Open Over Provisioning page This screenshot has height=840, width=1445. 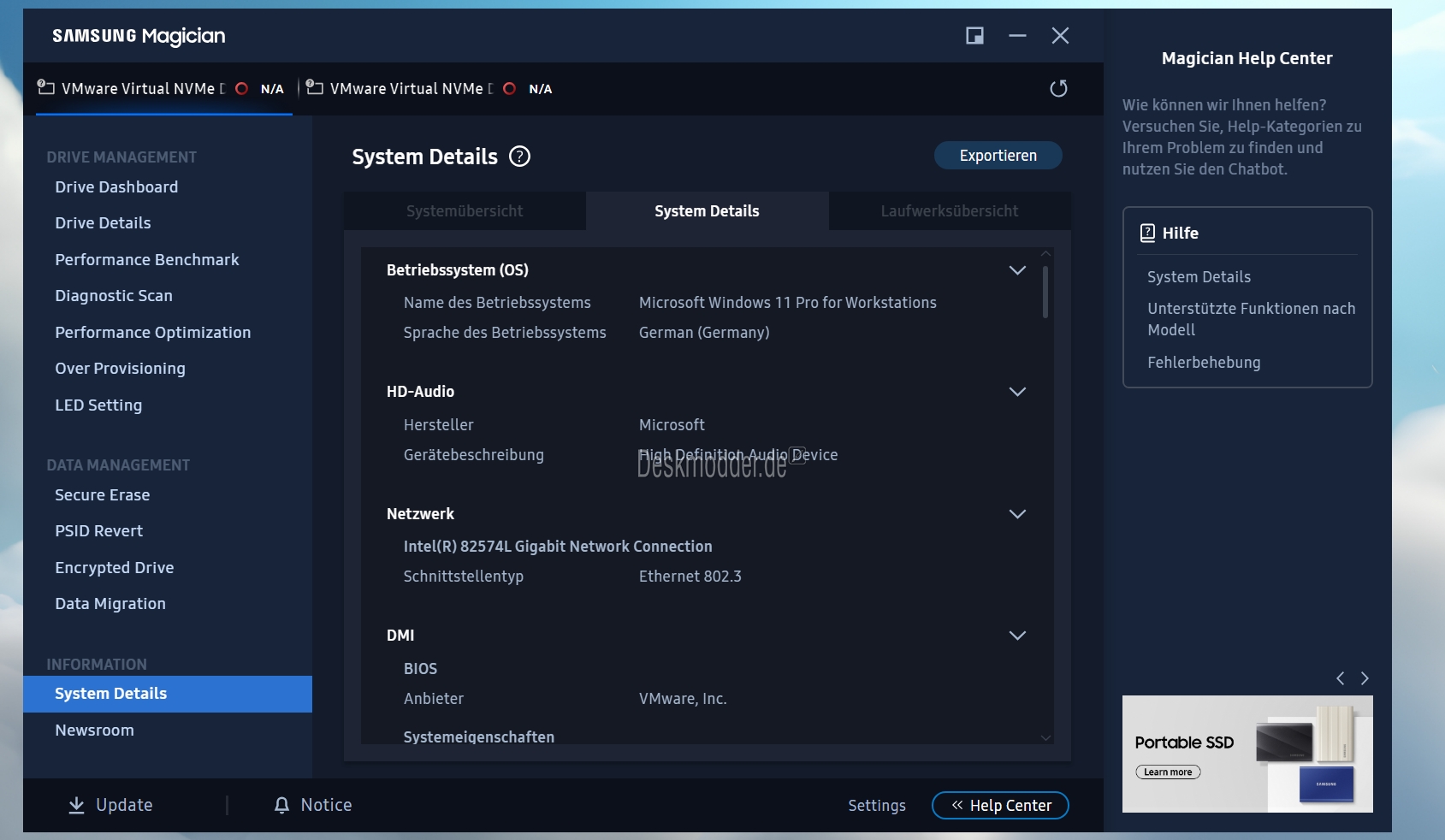[120, 369]
